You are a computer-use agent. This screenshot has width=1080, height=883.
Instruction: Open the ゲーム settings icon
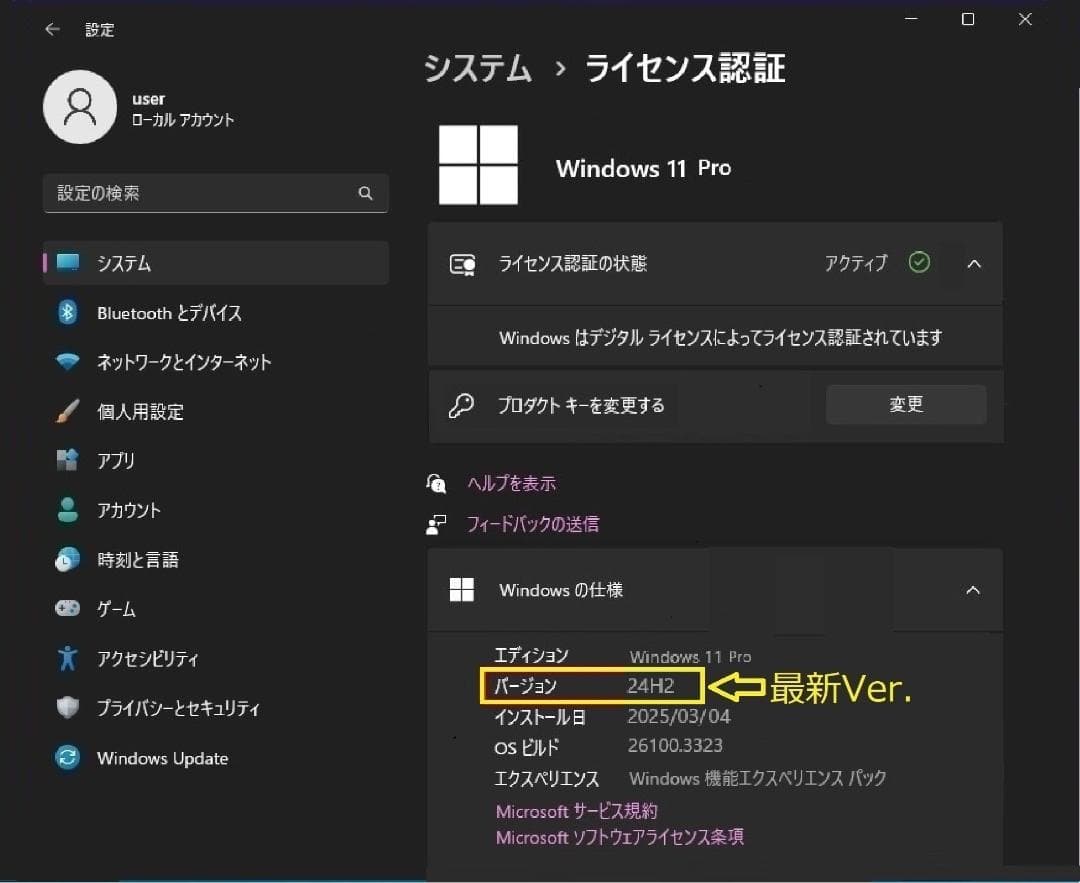(x=67, y=608)
